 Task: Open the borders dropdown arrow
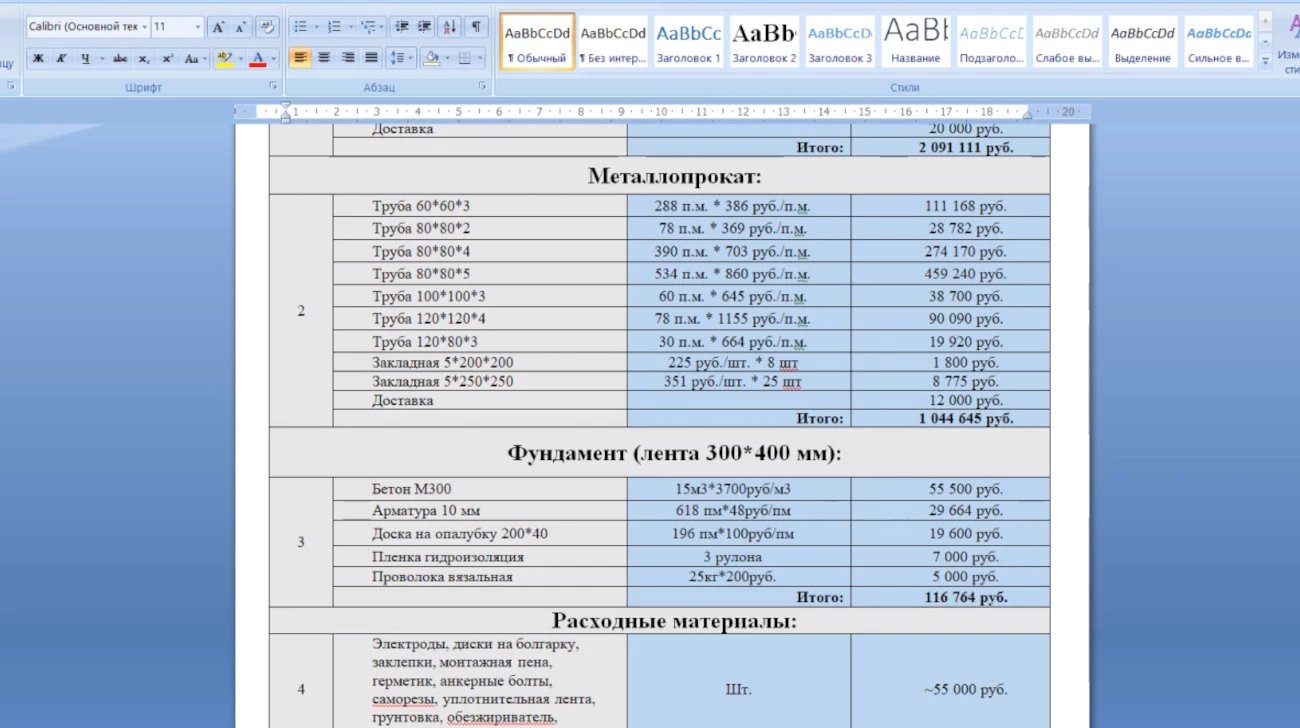click(480, 58)
